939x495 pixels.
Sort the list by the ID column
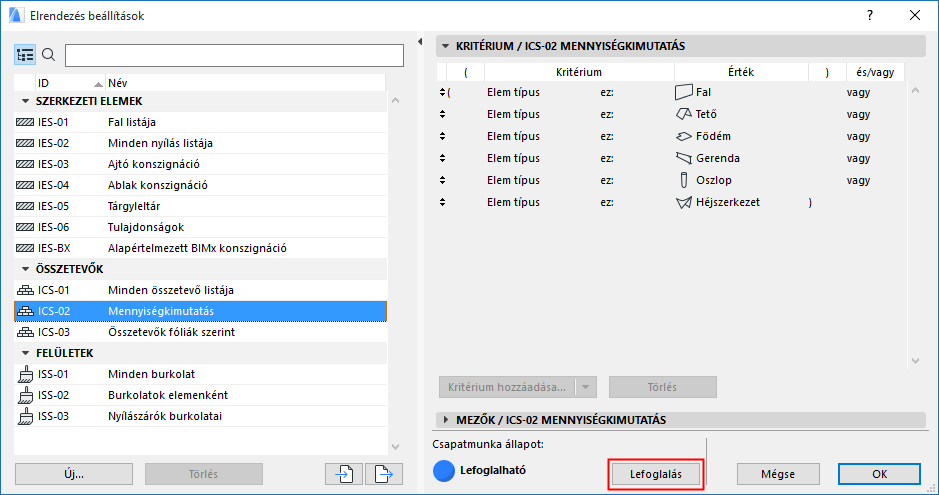[x=69, y=83]
